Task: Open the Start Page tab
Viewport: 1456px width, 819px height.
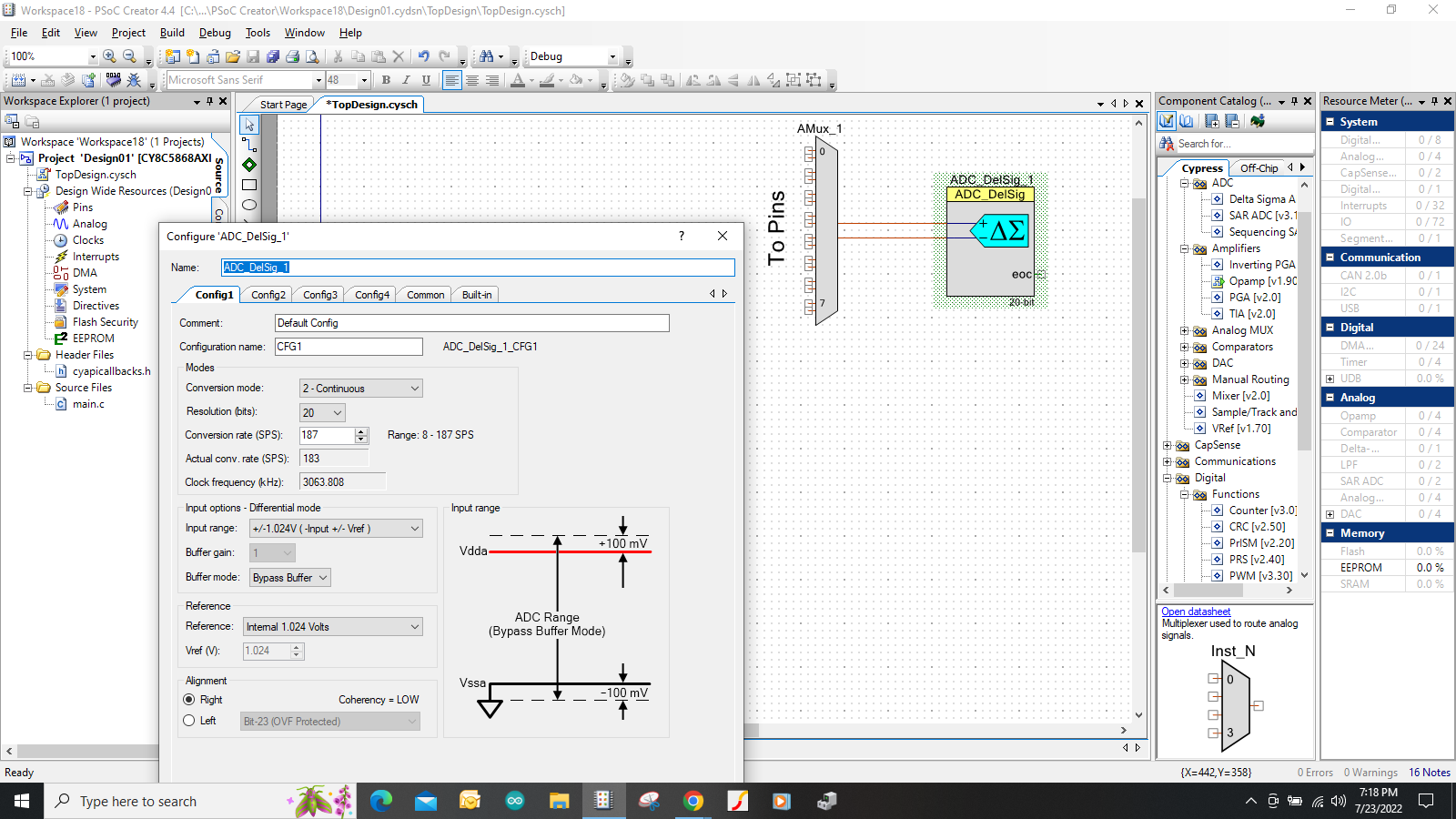Action: (283, 105)
